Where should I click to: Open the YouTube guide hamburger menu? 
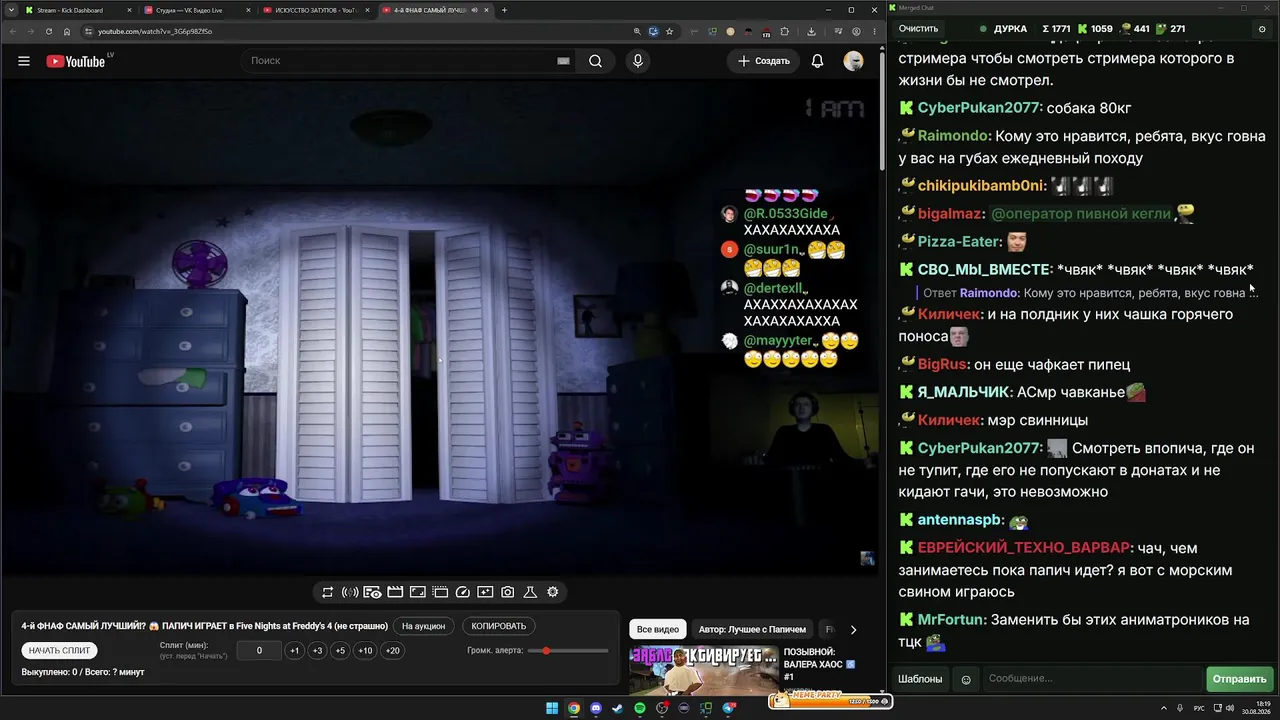pyautogui.click(x=24, y=61)
